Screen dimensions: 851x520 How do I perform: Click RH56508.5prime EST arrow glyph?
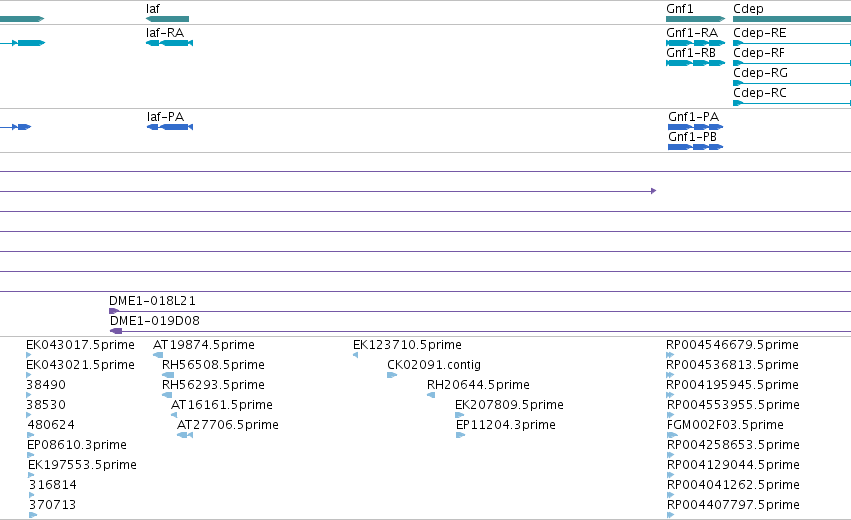[x=168, y=375]
